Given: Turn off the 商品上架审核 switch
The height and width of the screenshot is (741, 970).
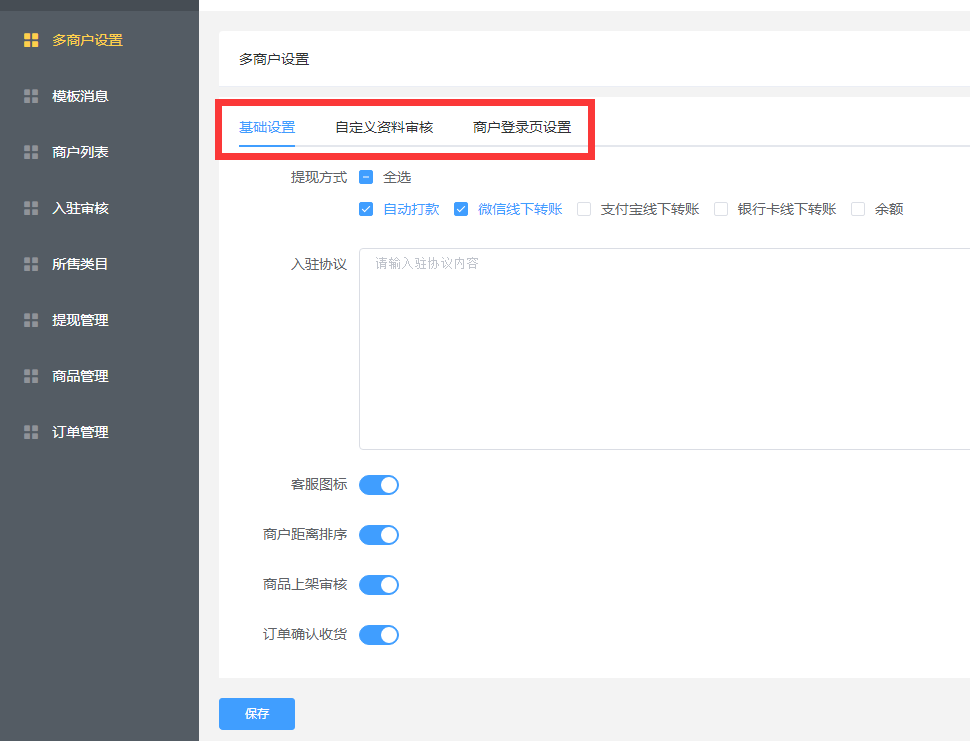Looking at the screenshot, I should [x=379, y=585].
